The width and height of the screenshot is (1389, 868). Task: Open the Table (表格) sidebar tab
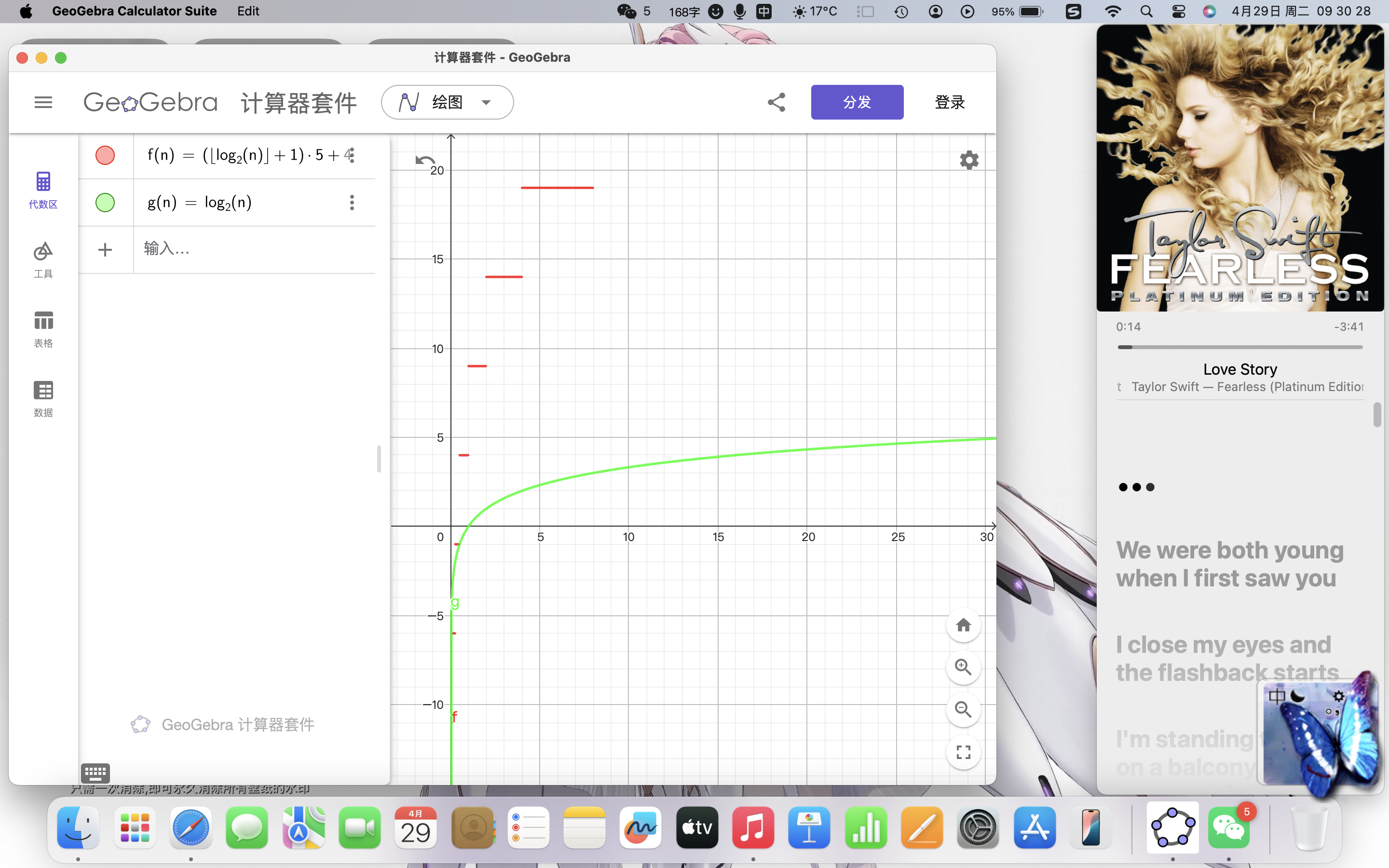click(43, 329)
